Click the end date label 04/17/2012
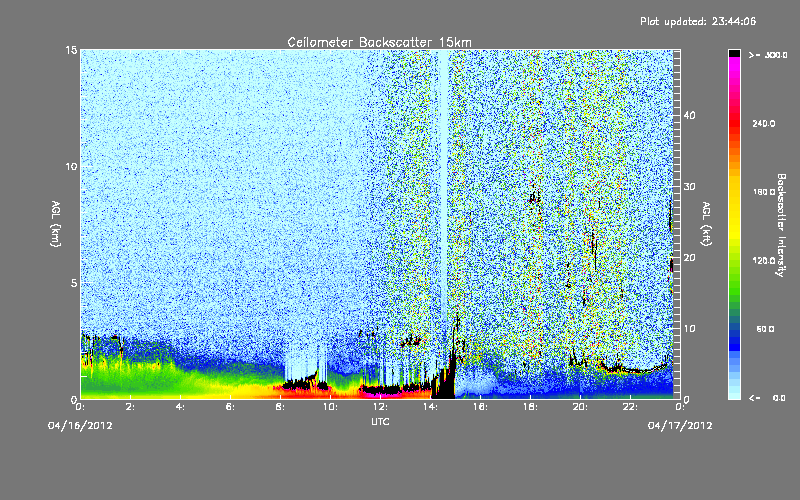 680,426
